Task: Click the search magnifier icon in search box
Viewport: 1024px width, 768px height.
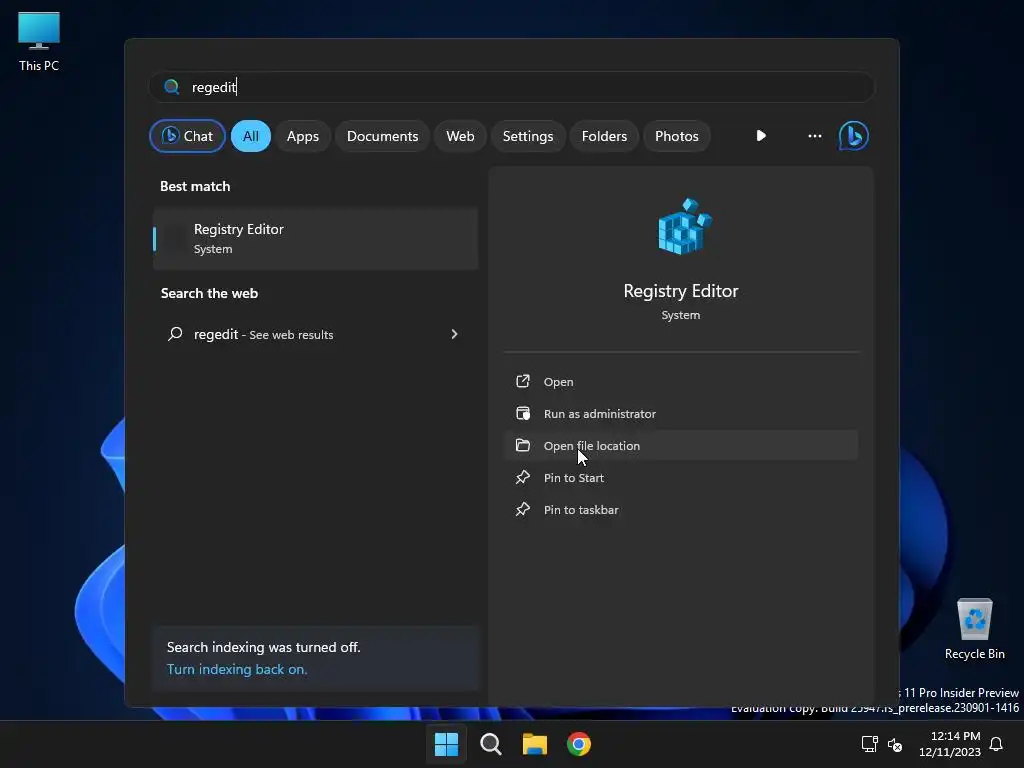Action: [x=172, y=87]
